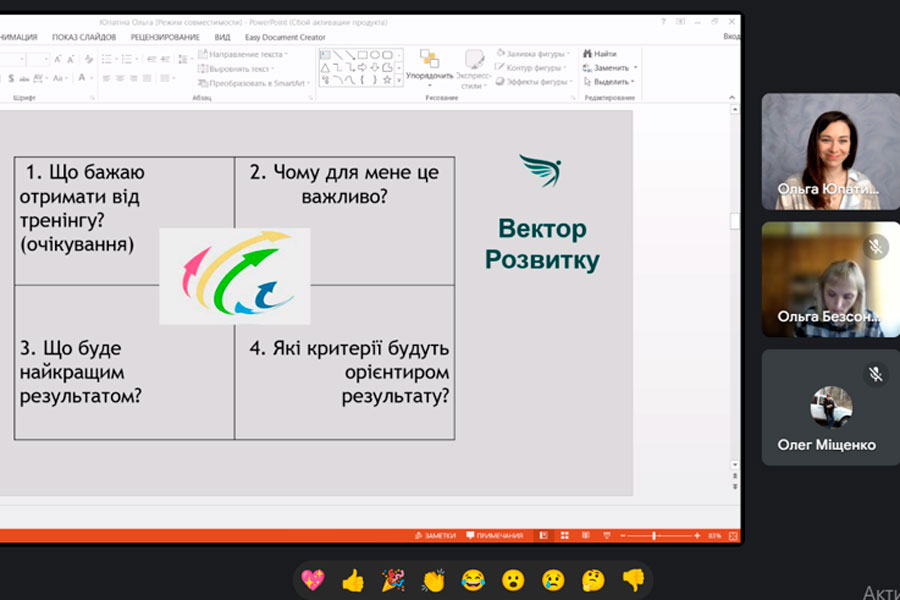The image size is (900, 600).
Task: Open the ВИД tab
Action: [x=222, y=37]
